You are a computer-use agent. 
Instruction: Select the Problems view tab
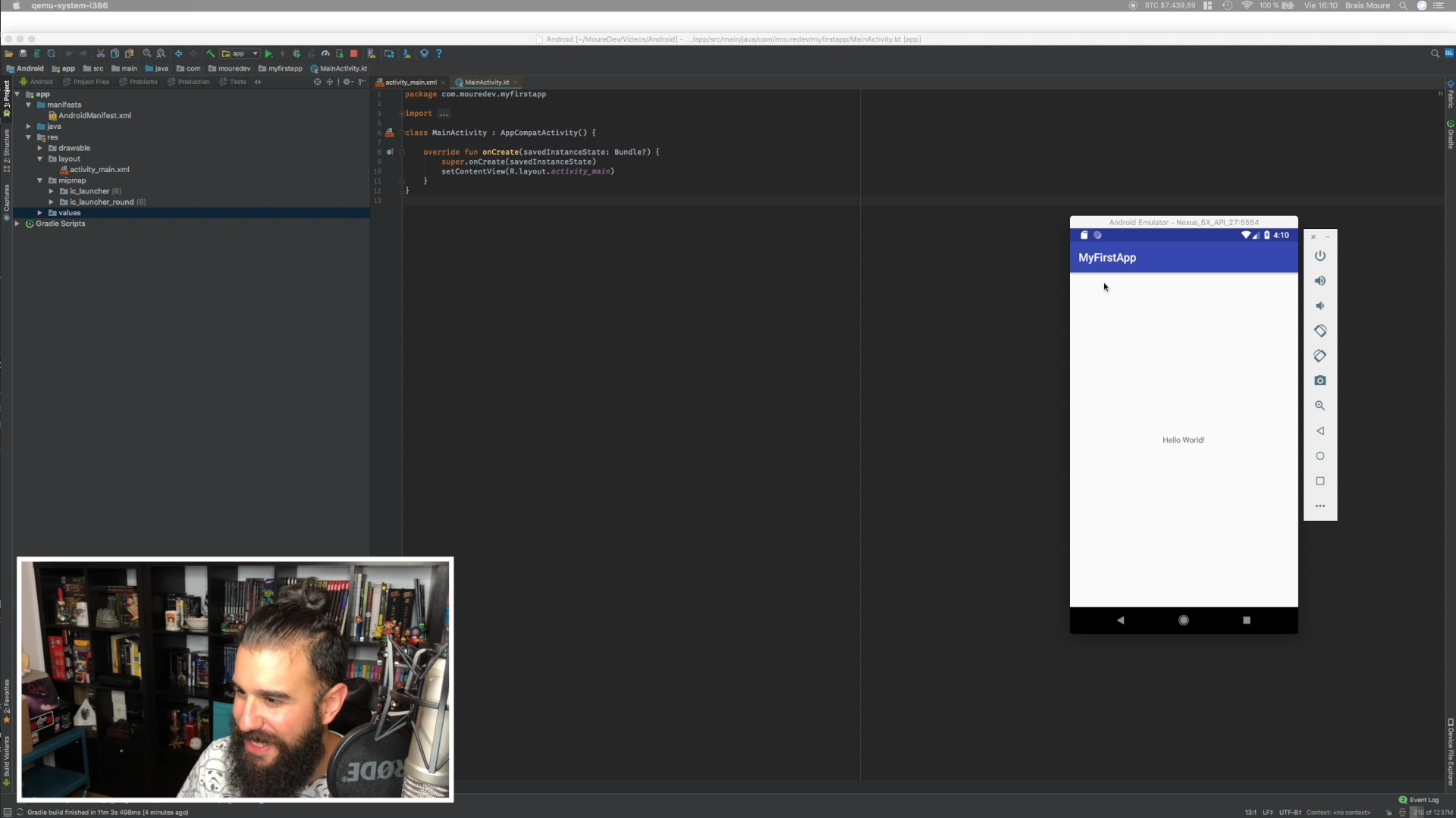pos(139,82)
